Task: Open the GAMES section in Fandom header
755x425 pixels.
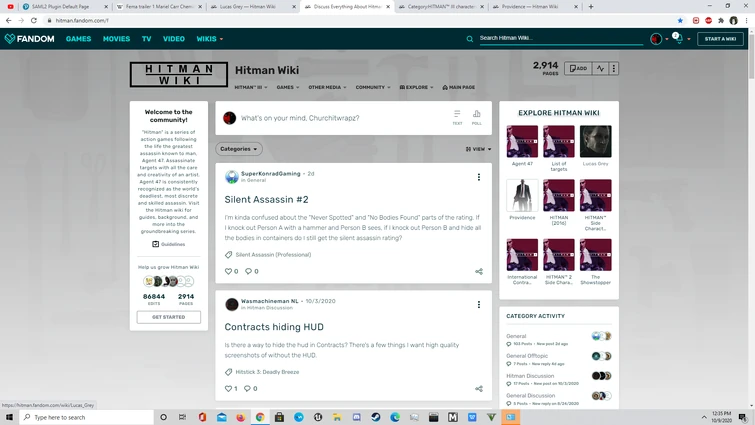Action: click(78, 39)
